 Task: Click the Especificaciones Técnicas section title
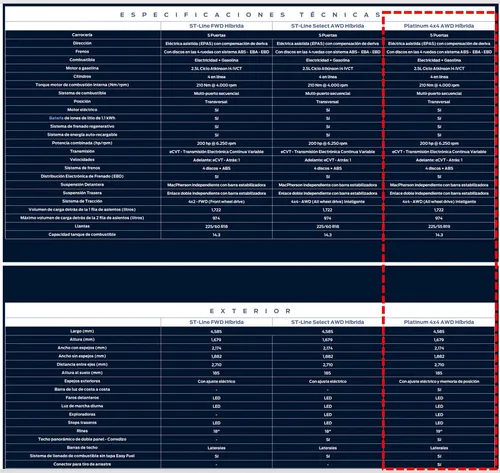pyautogui.click(x=250, y=15)
